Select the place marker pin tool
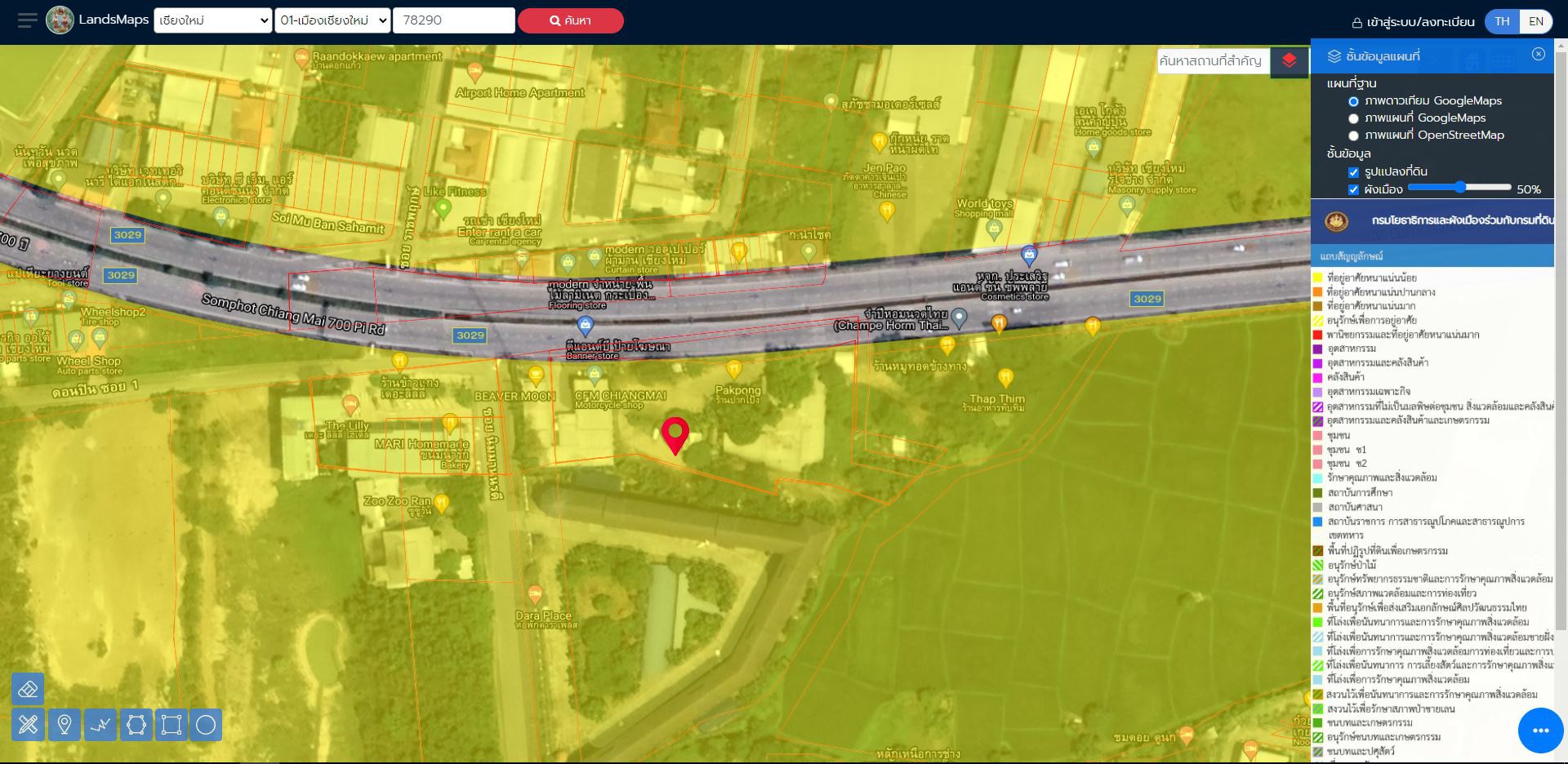Viewport: 1568px width, 764px height. coord(65,725)
